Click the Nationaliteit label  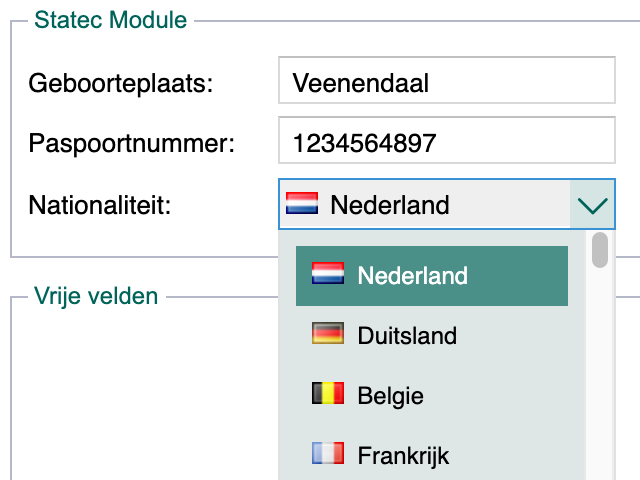click(x=100, y=205)
